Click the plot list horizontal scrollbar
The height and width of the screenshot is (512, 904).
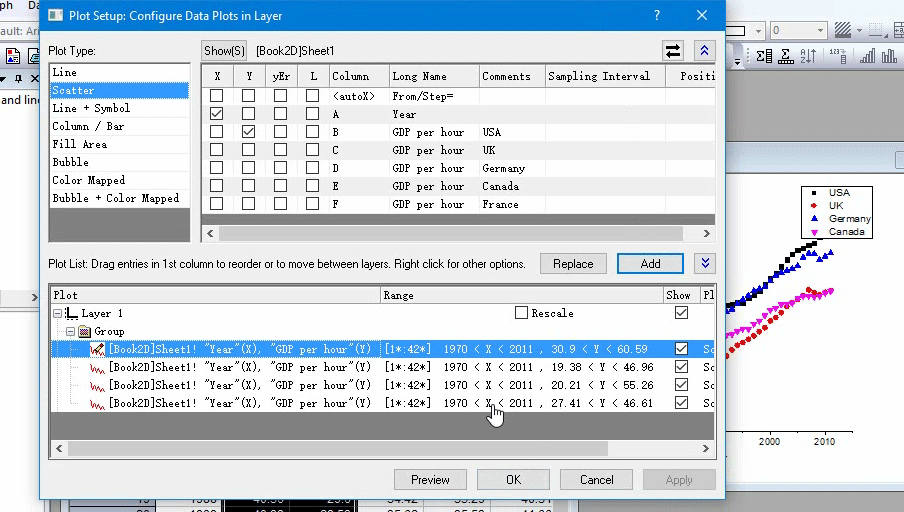[x=350, y=449]
